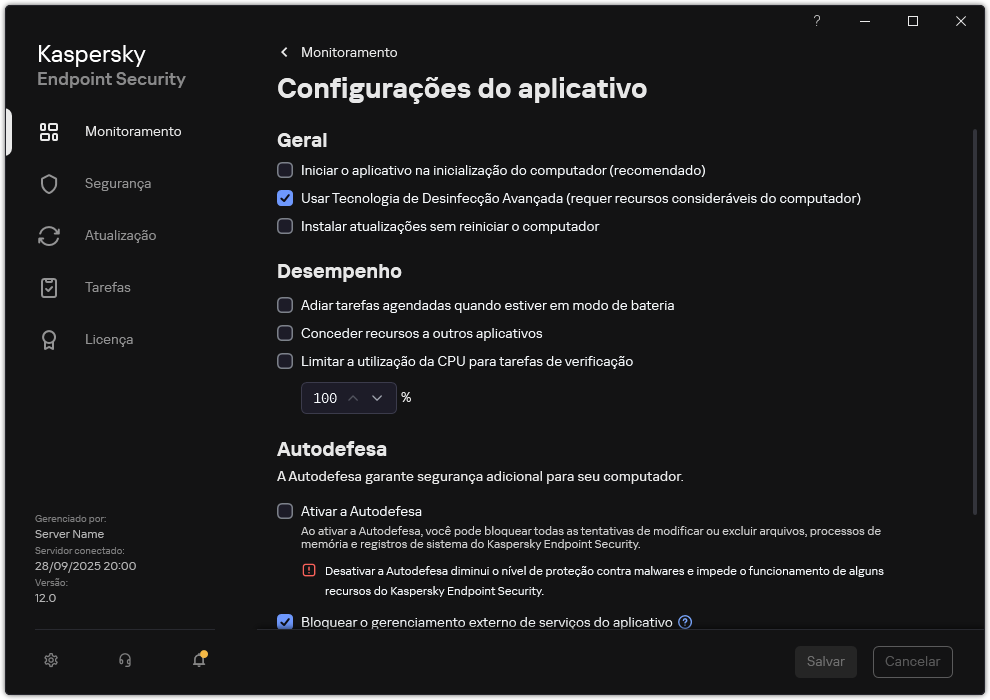
Task: Decrease CPU limit with the down arrow
Action: [x=376, y=397]
